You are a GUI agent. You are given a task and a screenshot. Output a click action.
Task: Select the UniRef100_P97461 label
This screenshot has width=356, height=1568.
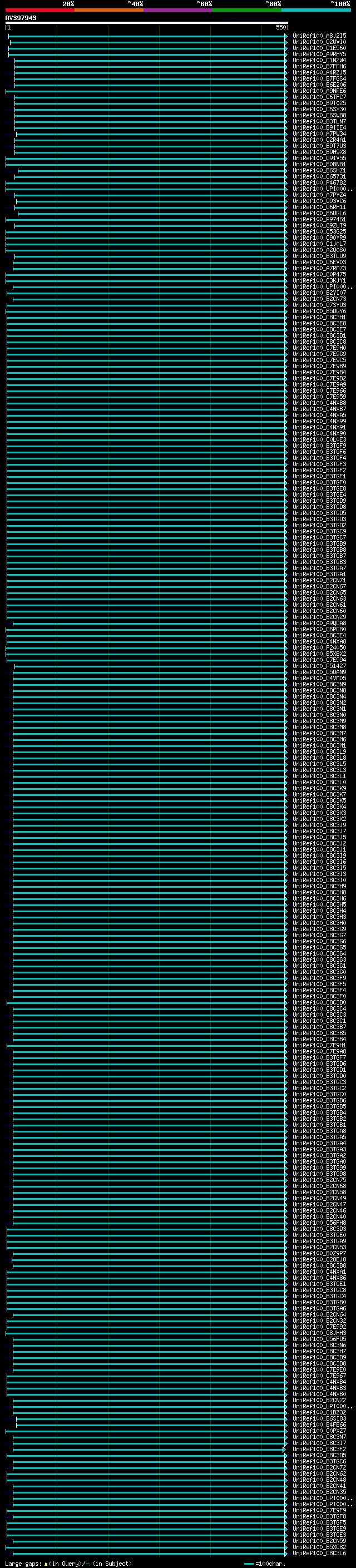319,219
